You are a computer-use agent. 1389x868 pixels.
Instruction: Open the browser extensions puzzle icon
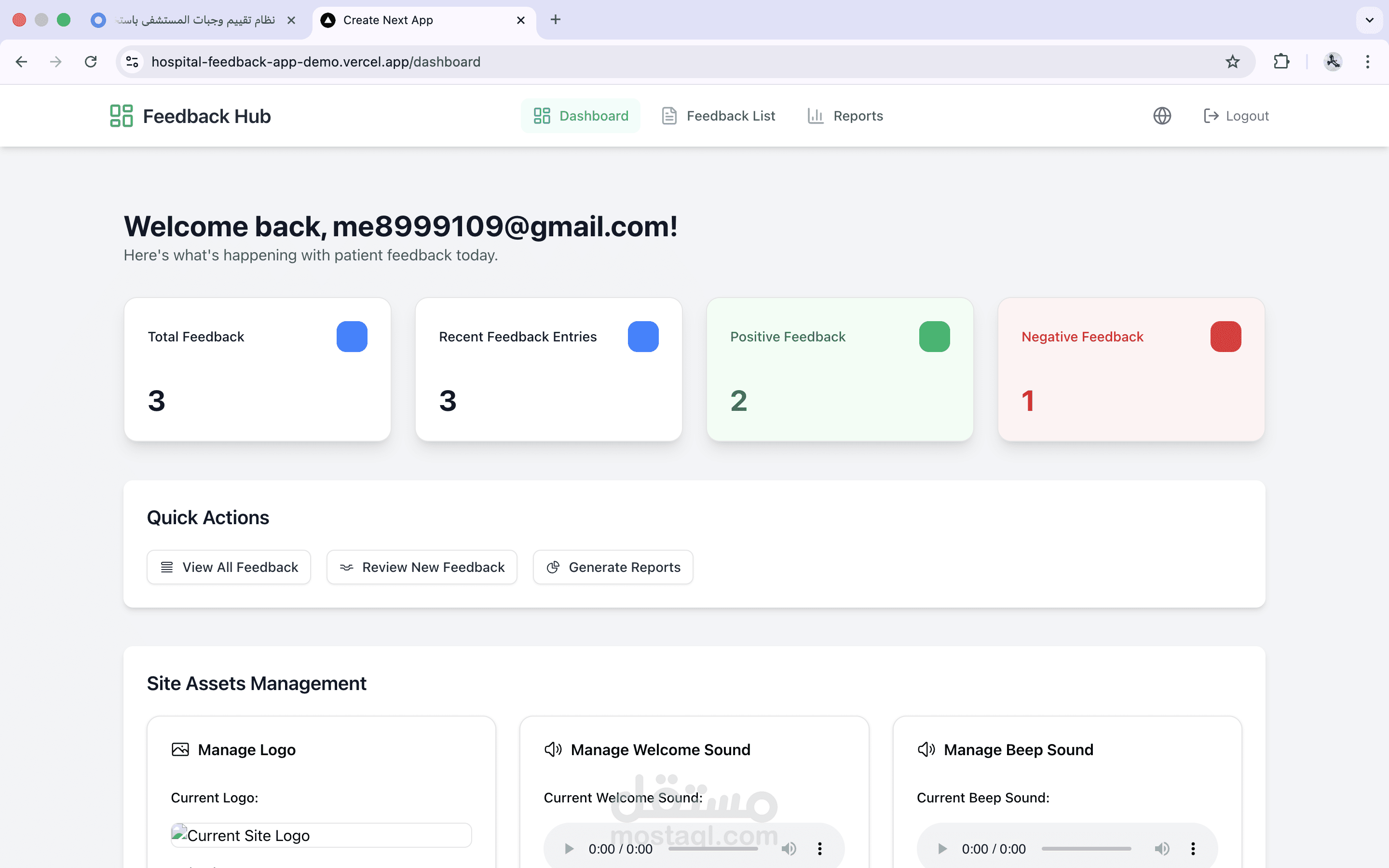(1281, 61)
